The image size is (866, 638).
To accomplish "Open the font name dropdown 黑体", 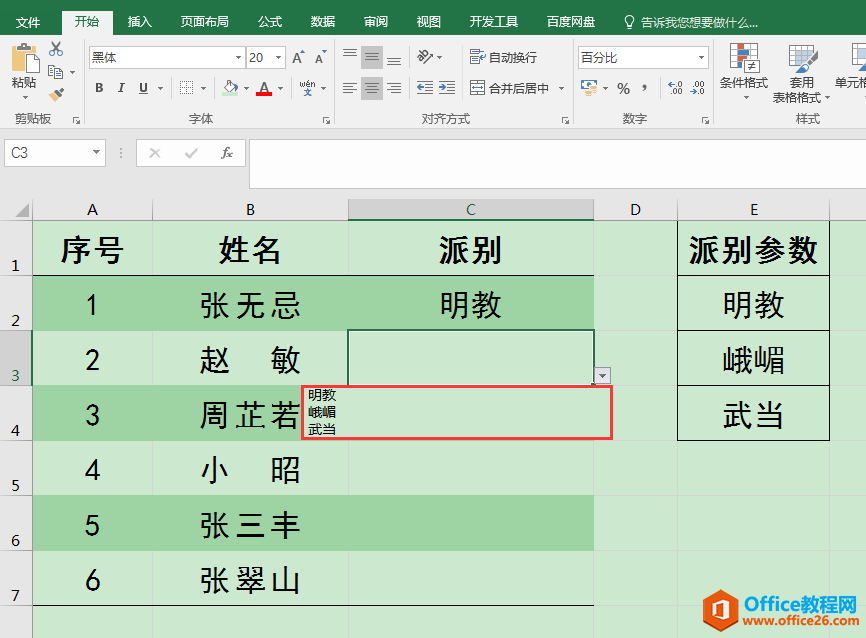I will click(x=239, y=57).
